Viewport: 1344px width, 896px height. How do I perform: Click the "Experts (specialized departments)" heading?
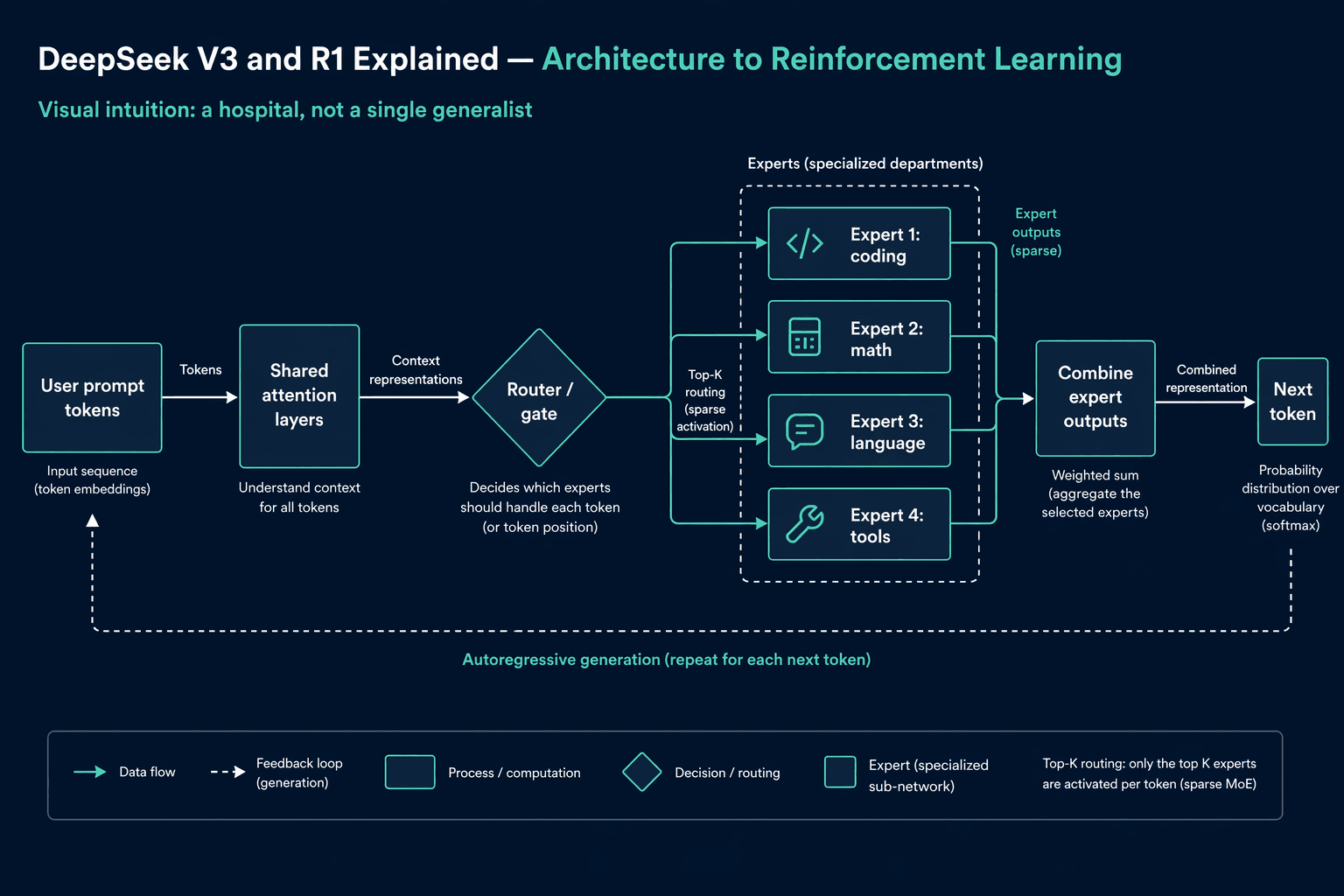click(865, 164)
